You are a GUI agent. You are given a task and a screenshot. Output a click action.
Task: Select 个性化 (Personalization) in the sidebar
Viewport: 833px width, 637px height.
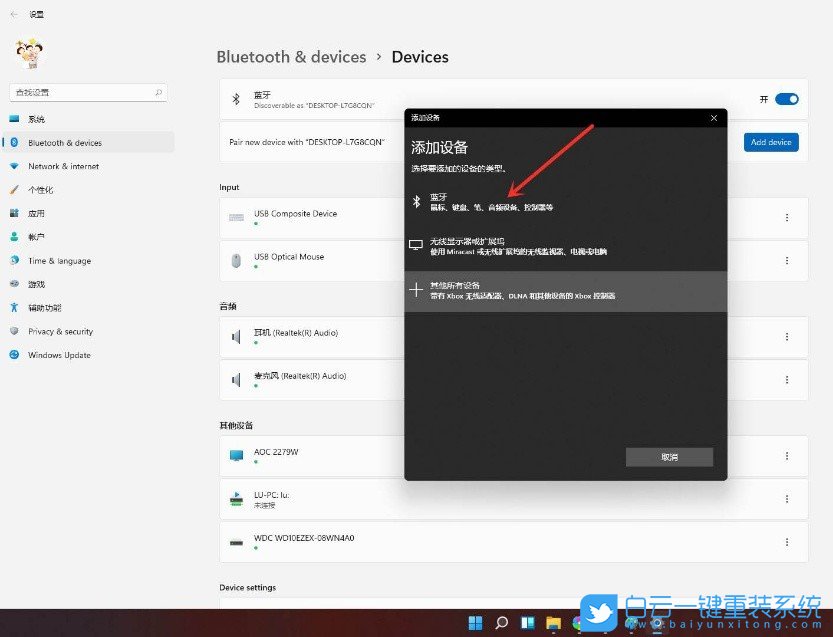[41, 190]
